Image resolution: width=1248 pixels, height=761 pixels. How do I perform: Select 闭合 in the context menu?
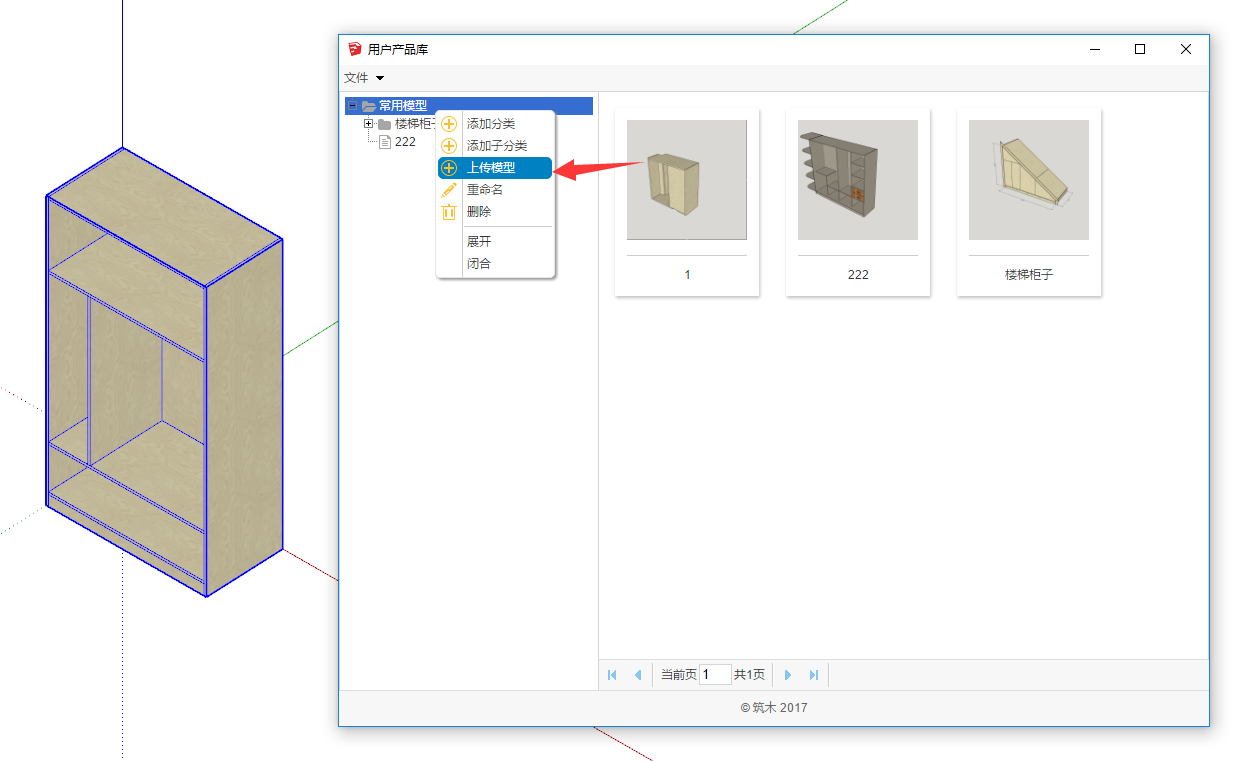click(x=479, y=264)
